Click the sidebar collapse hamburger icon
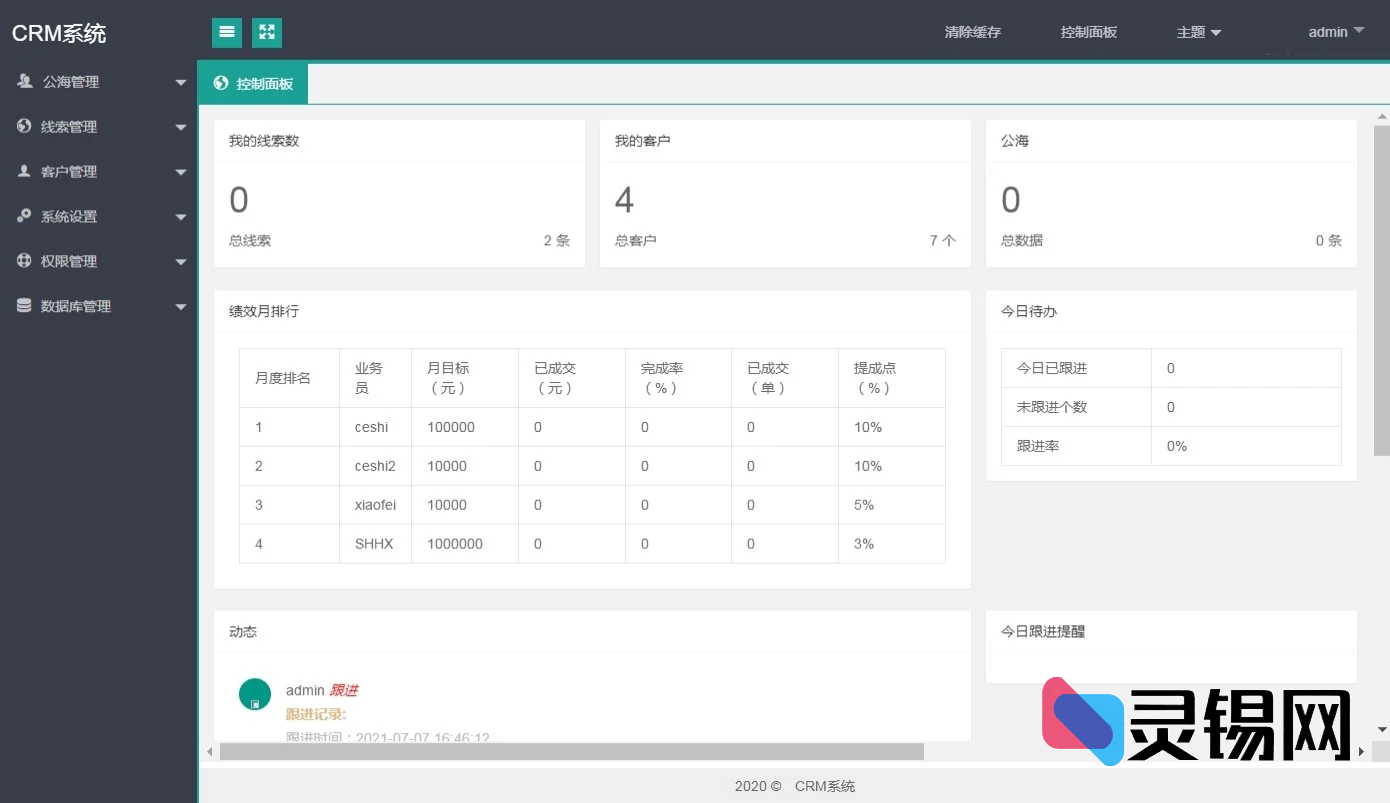 (x=226, y=32)
